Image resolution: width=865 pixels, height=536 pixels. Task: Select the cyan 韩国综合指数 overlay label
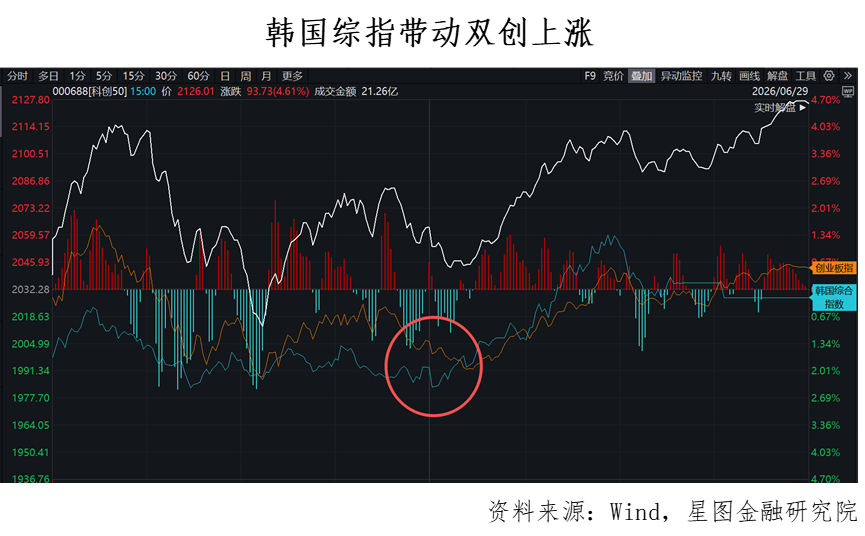[x=834, y=297]
